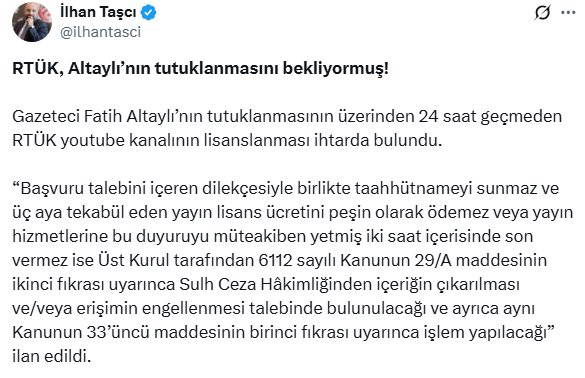585x378 pixels.
Task: Open İlhan Taşcı's profile picture
Action: (x=32, y=22)
